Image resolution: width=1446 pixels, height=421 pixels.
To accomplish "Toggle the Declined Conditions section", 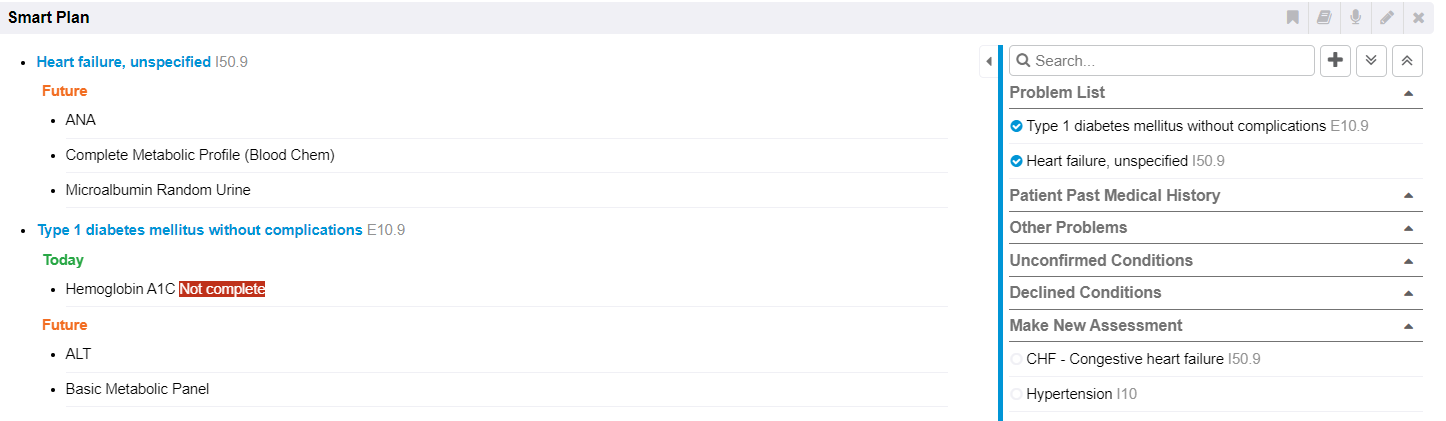I will 1408,293.
